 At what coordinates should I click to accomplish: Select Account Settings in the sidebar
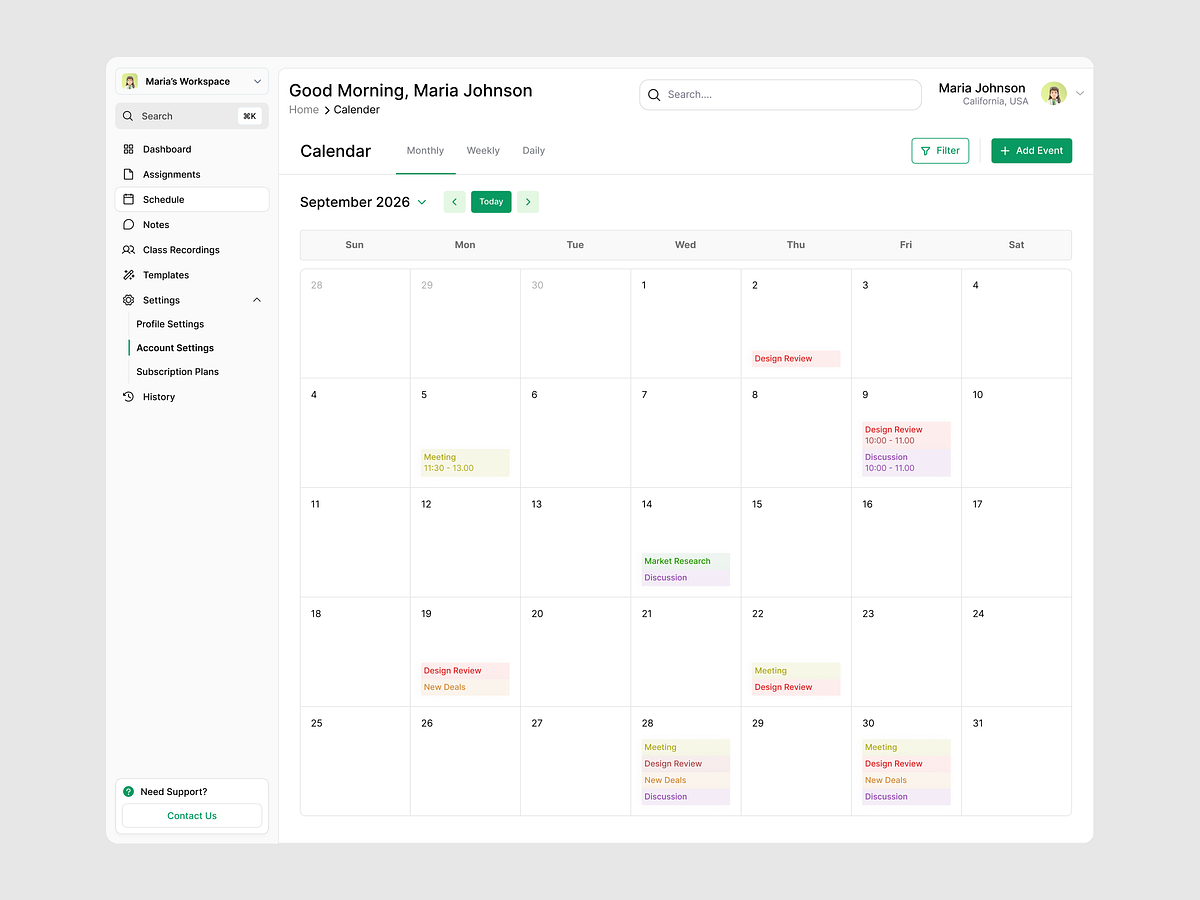[175, 347]
